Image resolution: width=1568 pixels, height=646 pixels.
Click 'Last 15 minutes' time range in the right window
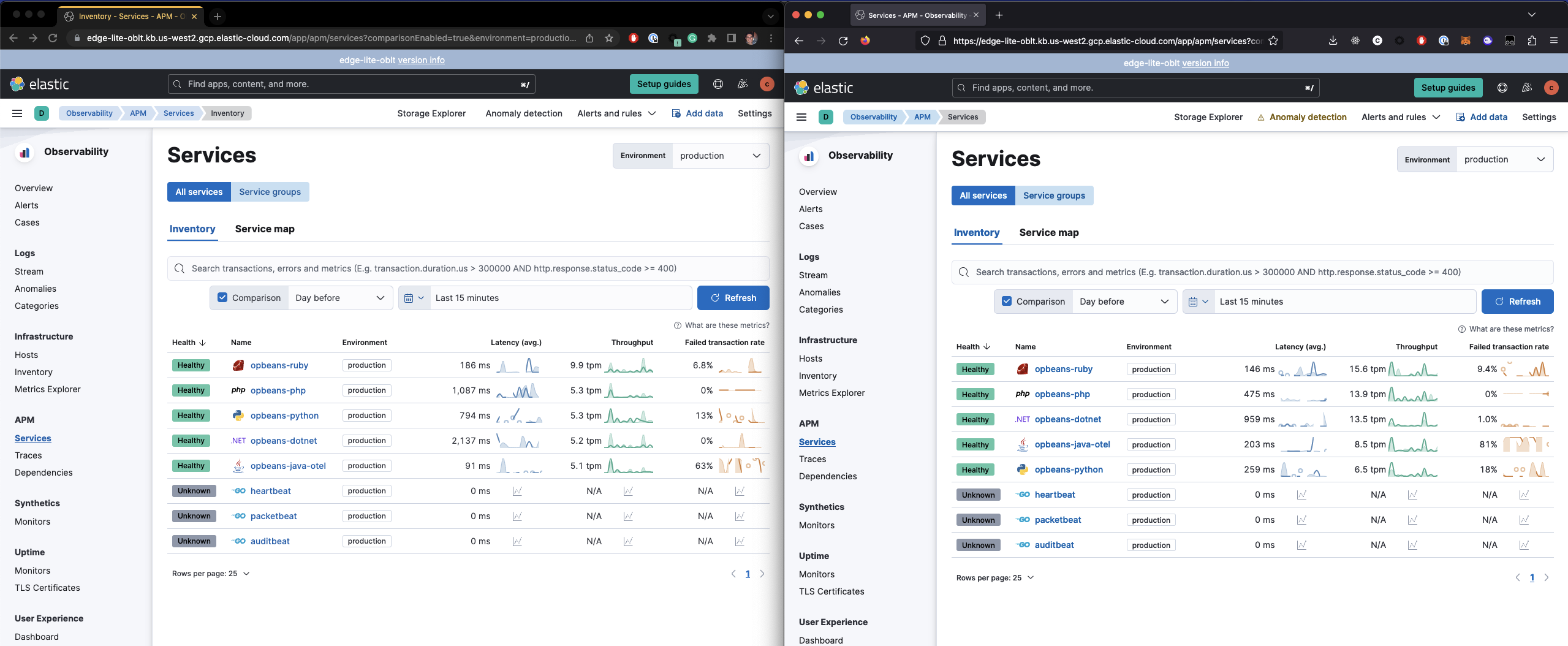point(1345,302)
